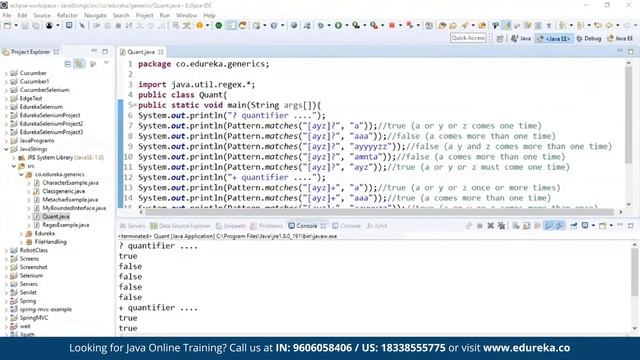
Task: Open the New file wizard toolbar icon
Action: 7,25
